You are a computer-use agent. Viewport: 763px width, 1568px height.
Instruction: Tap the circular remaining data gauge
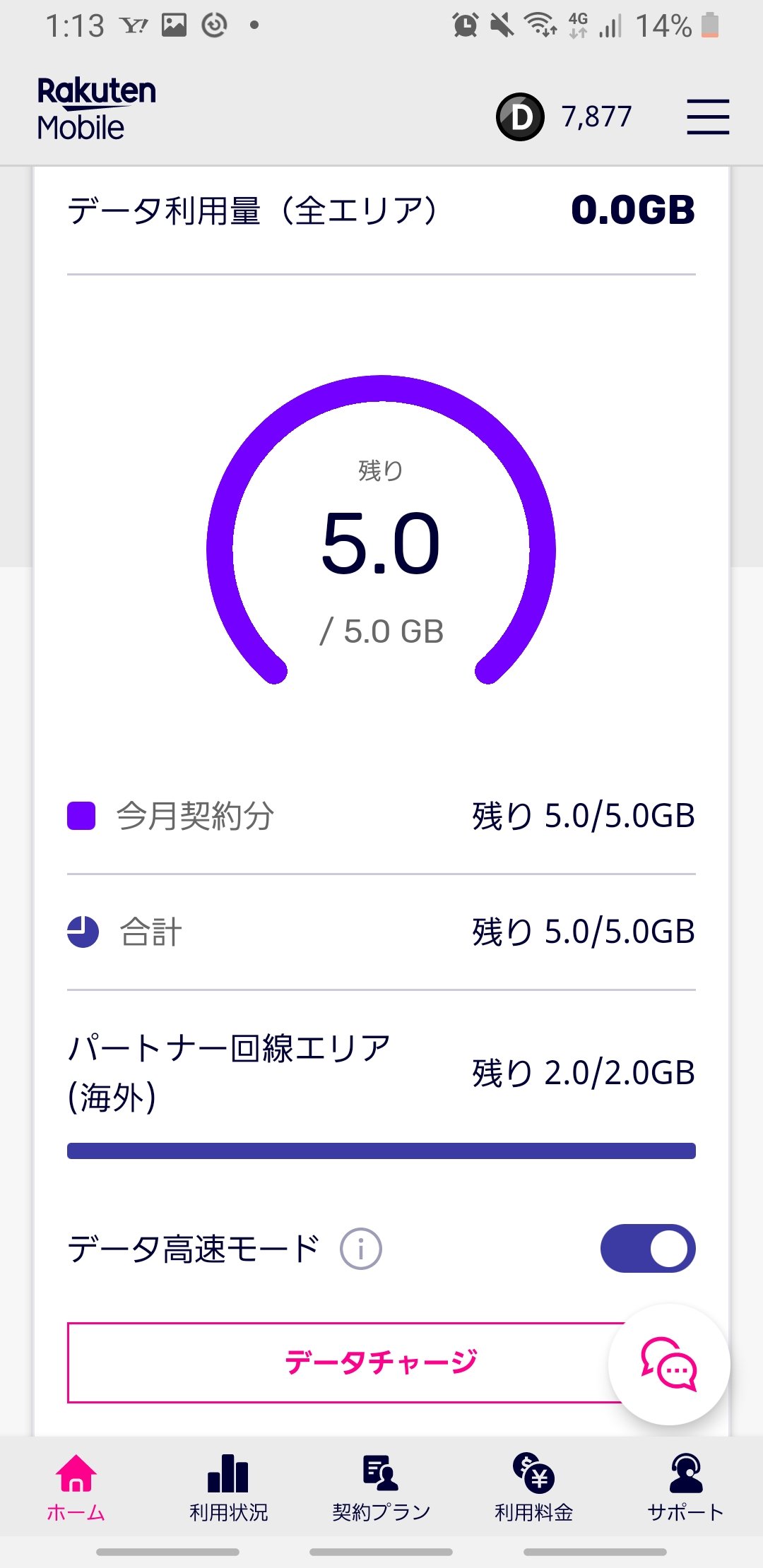[381, 544]
